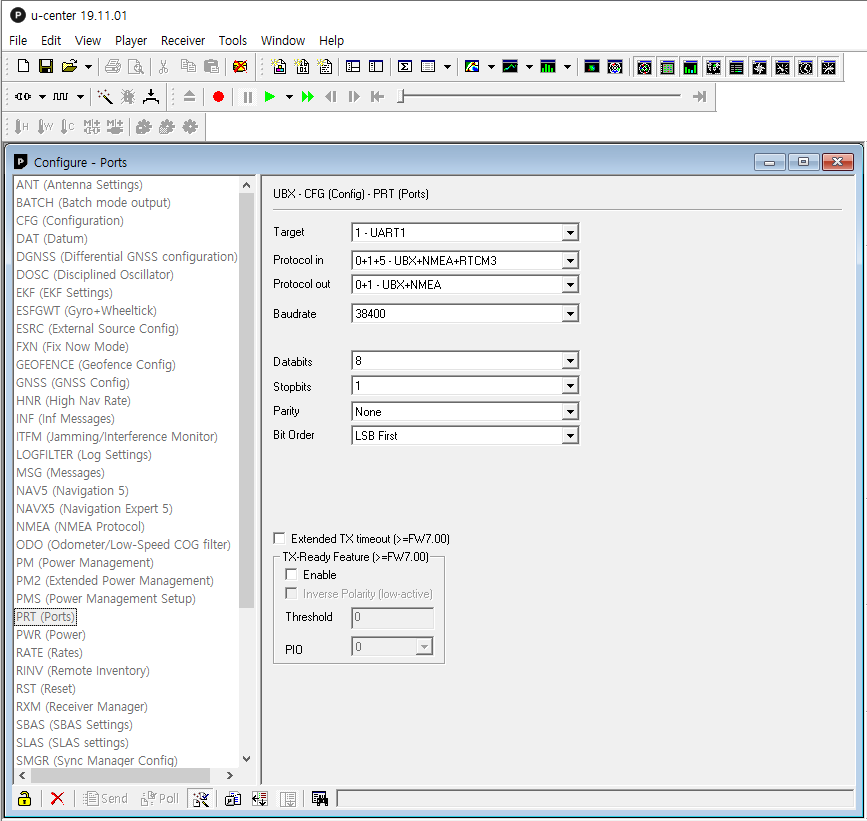Open the Player menu

(131, 40)
